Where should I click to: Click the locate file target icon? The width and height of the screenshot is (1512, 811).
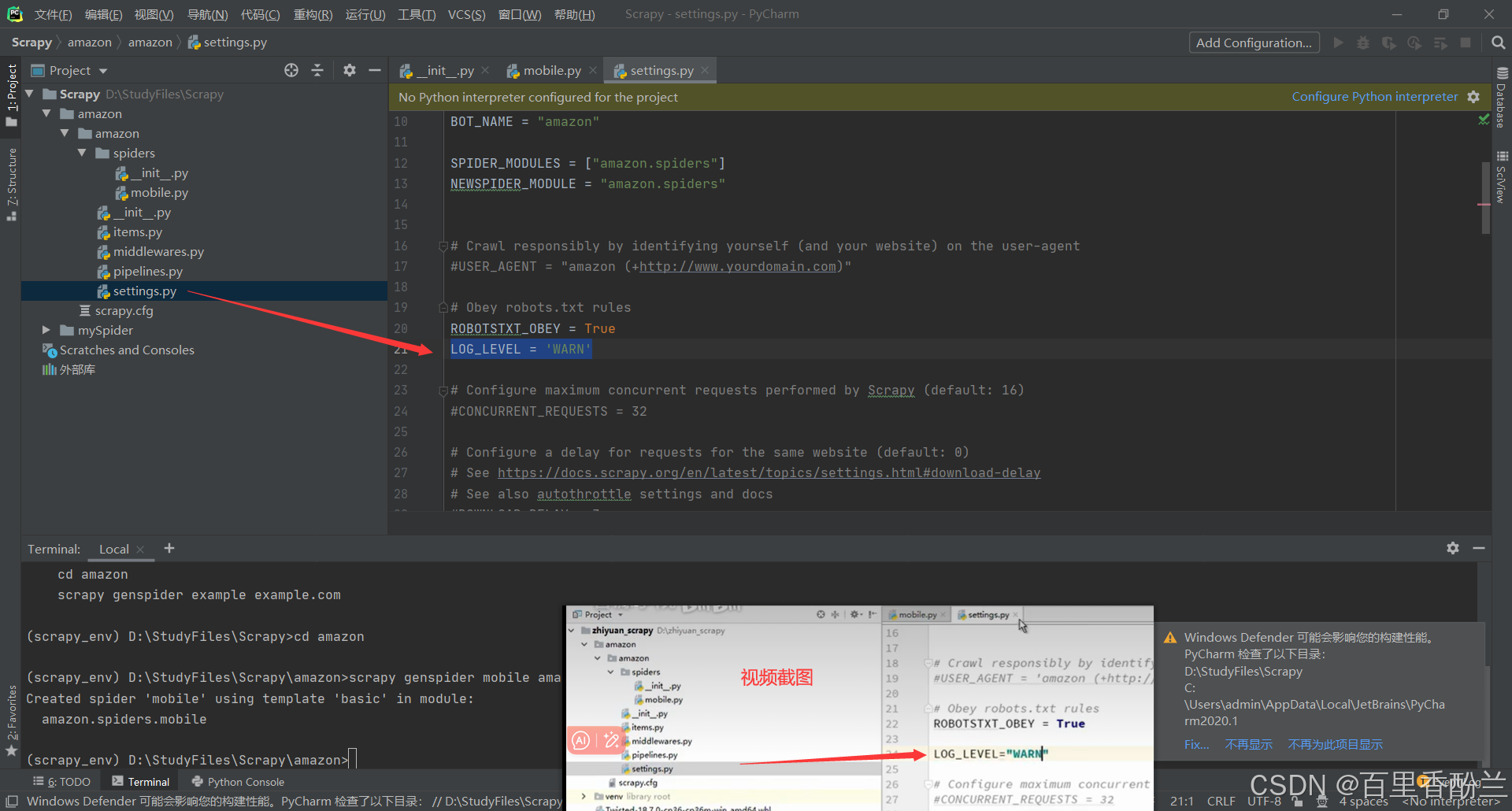[291, 70]
